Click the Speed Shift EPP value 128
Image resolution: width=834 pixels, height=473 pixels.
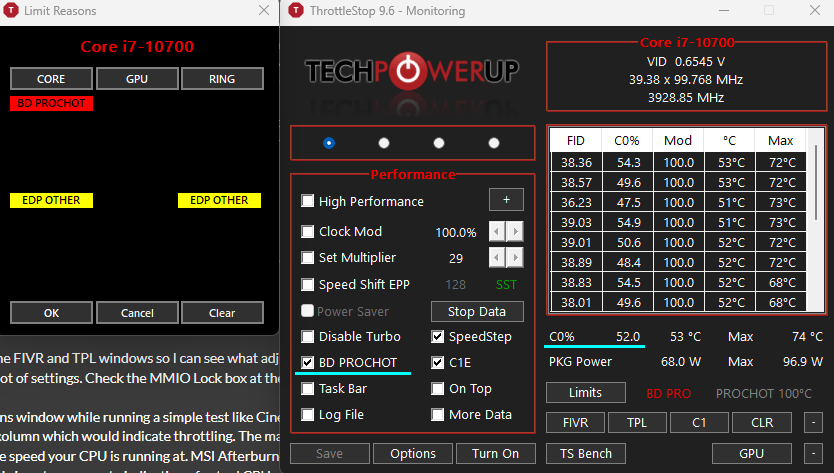[x=456, y=285]
